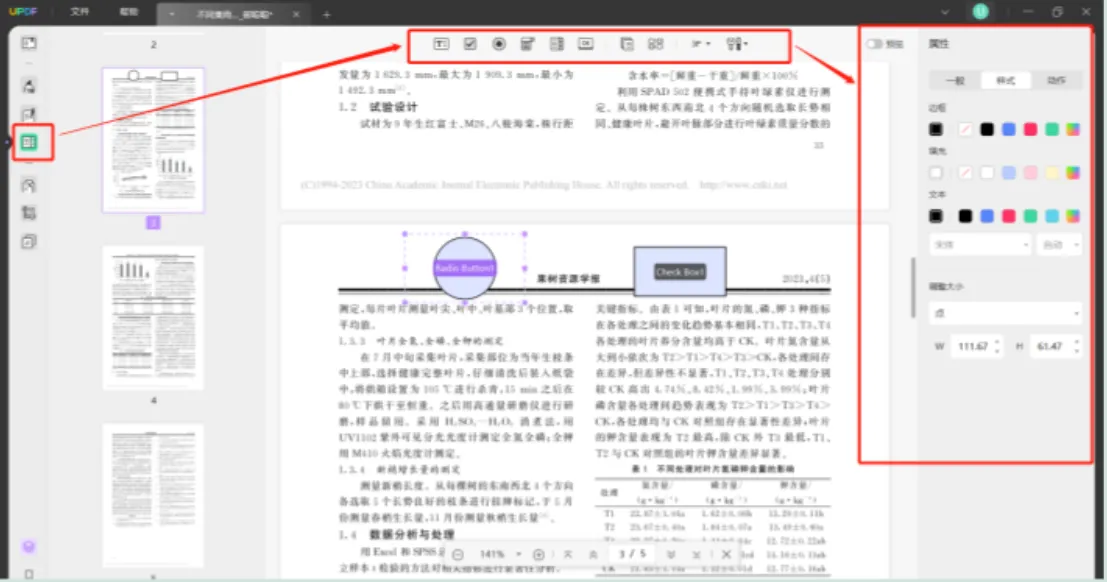Select the green Prepare Form sidebar icon
Viewport: 1107px width, 582px height.
[29, 142]
